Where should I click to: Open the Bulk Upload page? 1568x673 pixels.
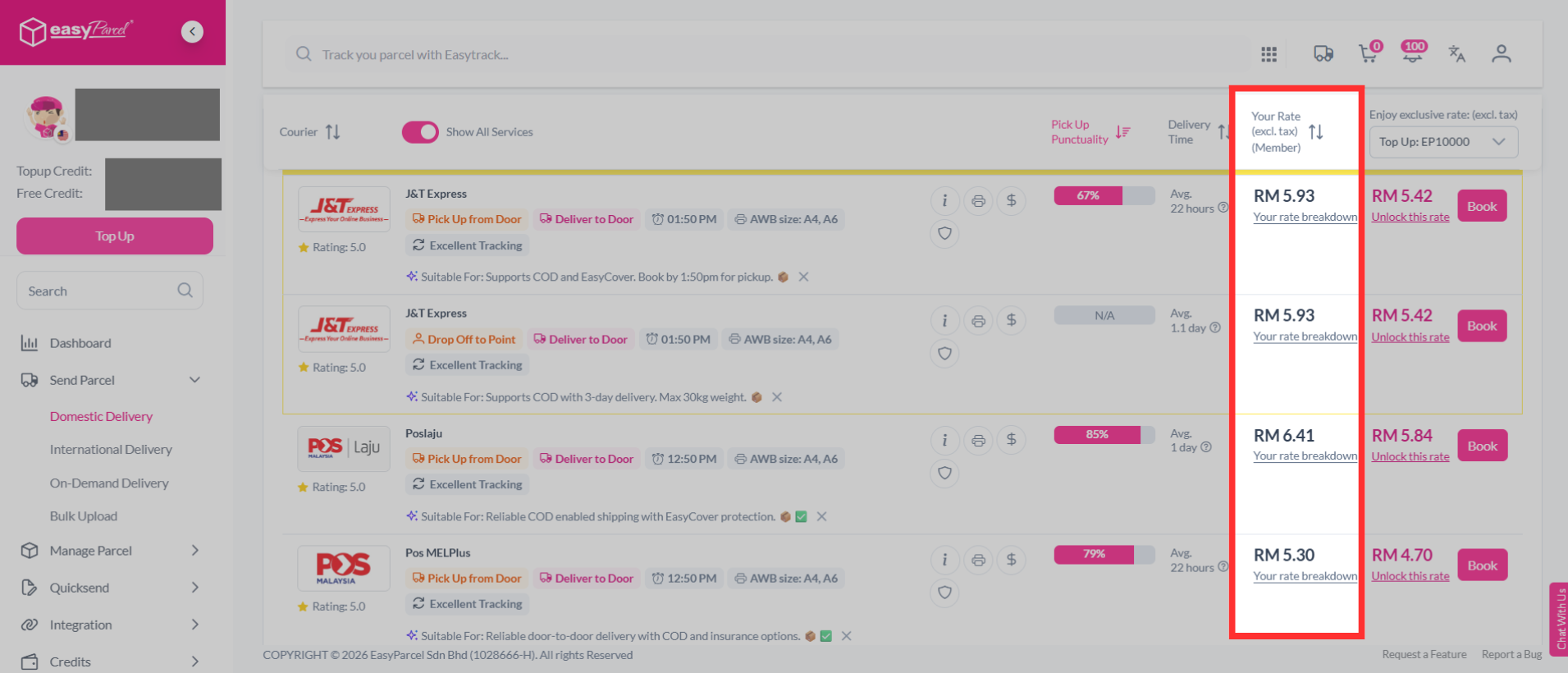[x=84, y=516]
